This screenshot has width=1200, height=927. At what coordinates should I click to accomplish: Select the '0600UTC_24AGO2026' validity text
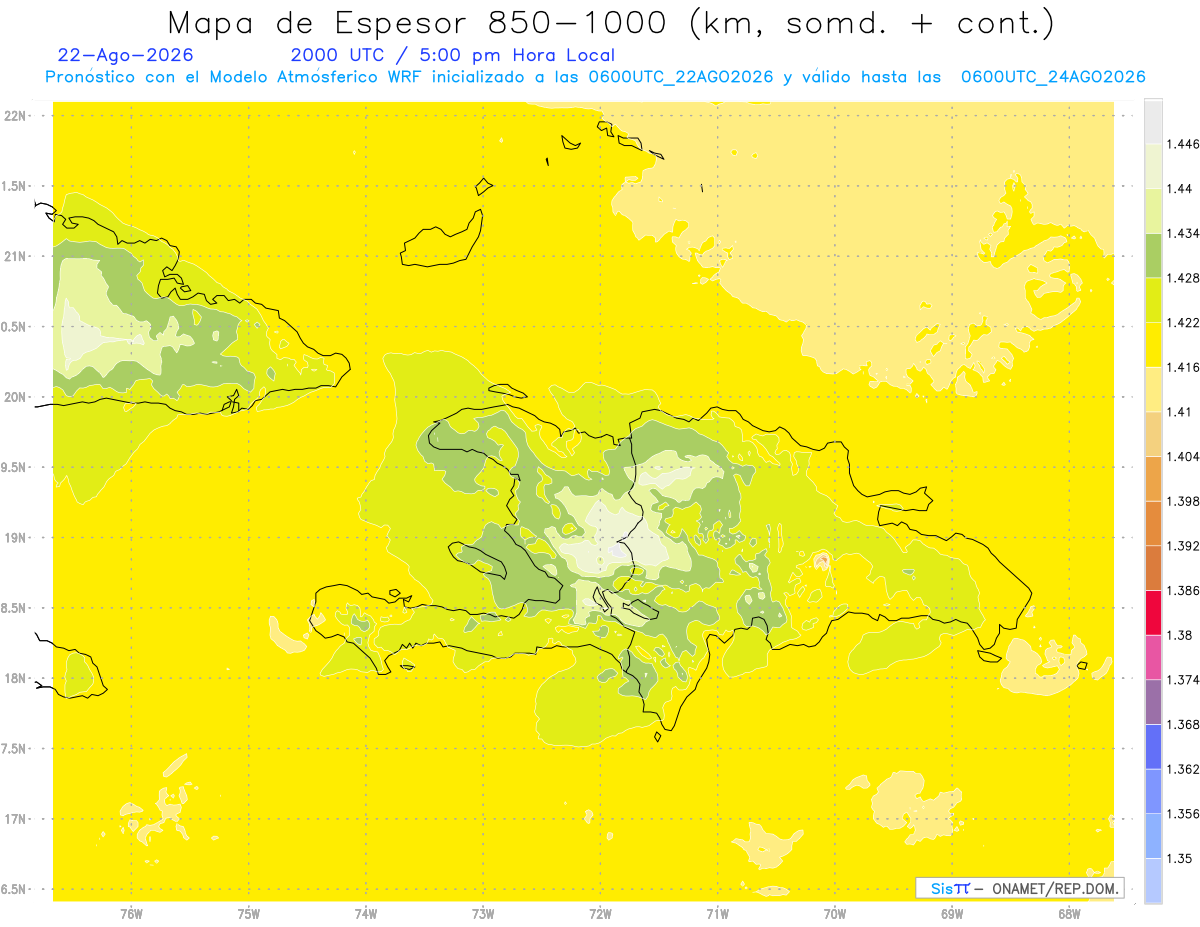(x=1052, y=77)
